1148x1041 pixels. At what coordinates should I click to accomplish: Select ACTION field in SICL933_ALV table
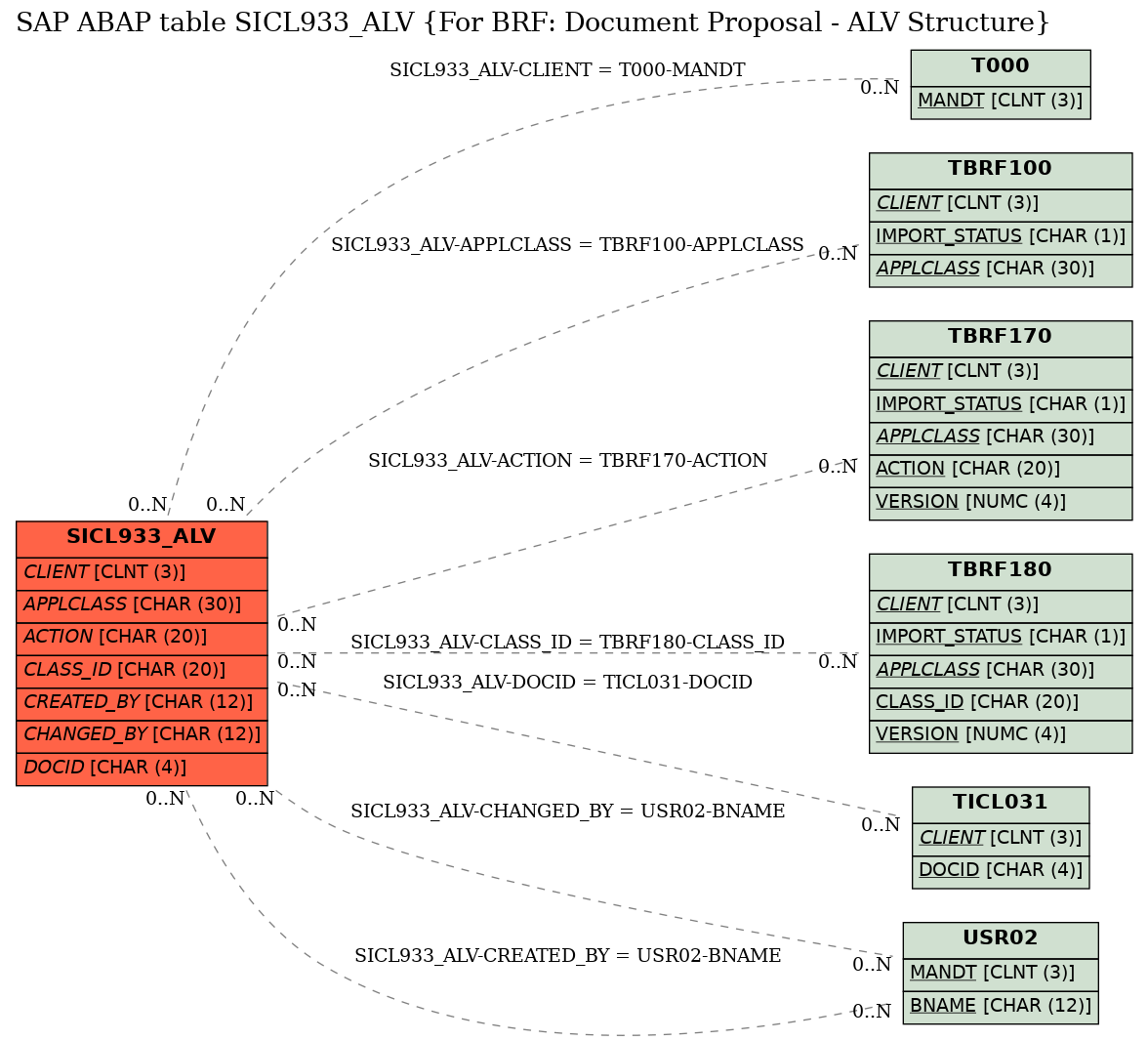(x=142, y=639)
